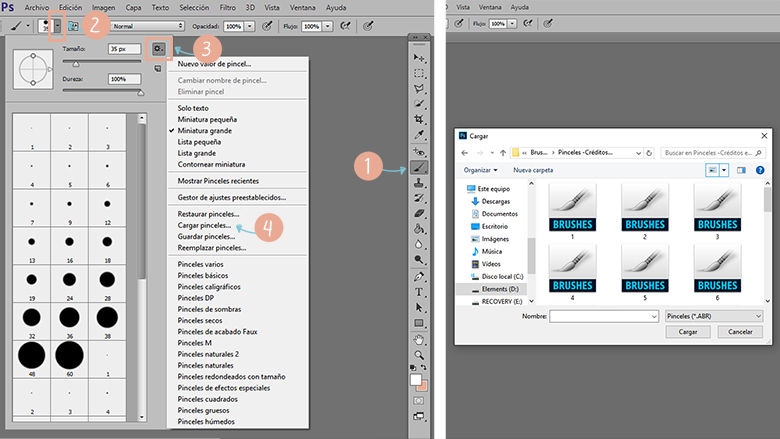Select the Paint Bucket tool
The image size is (780, 439).
point(419,229)
